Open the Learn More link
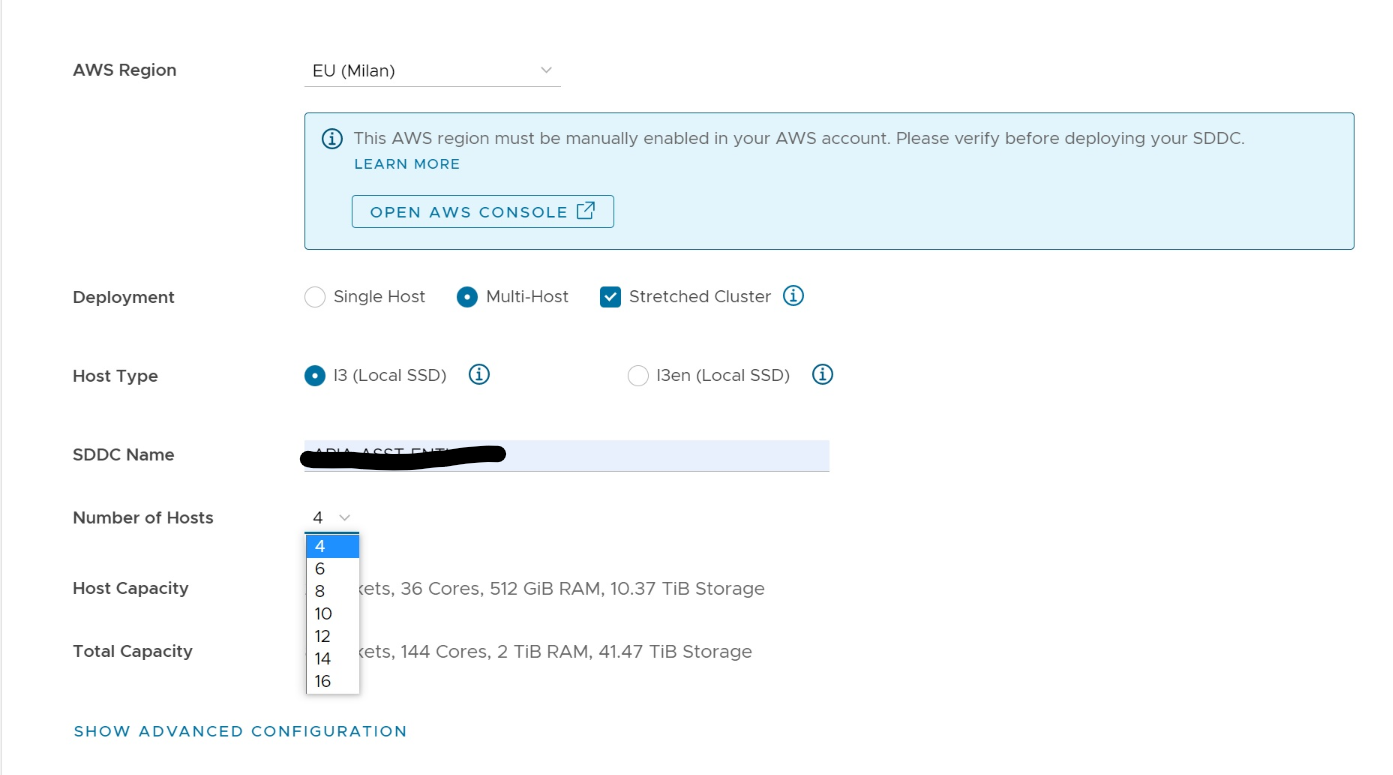Screen dimensions: 1393x775 [x=407, y=164]
